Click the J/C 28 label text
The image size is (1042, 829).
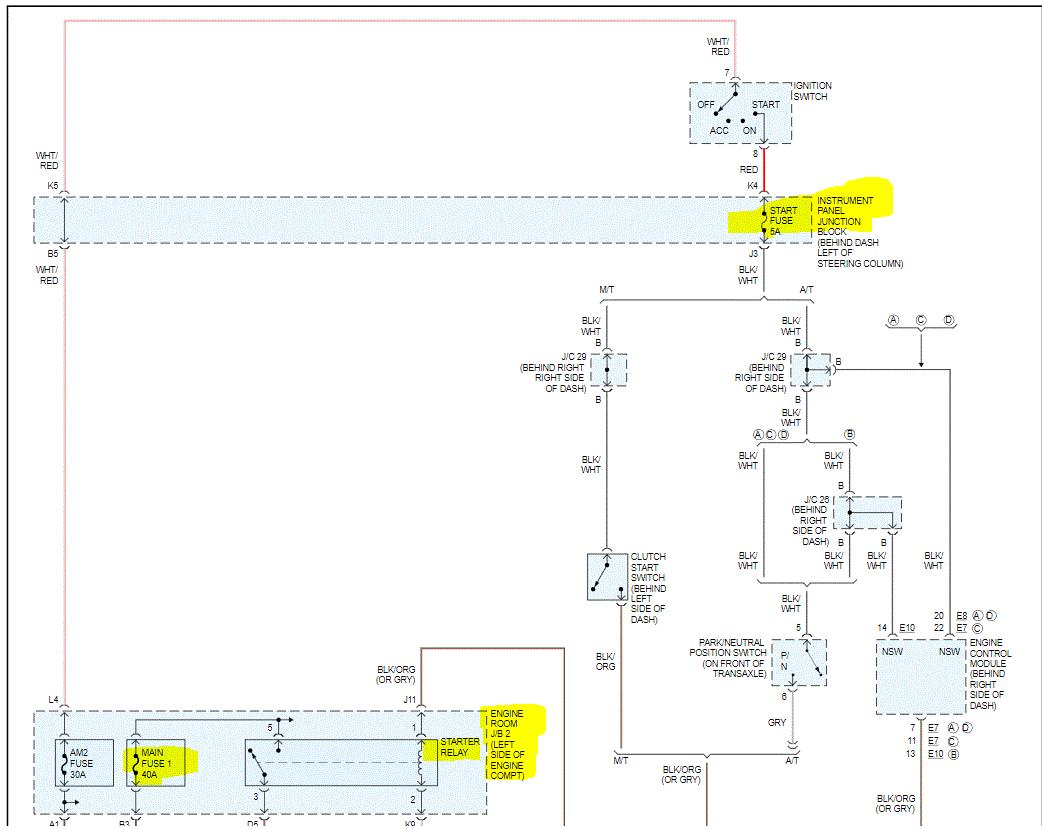click(817, 499)
